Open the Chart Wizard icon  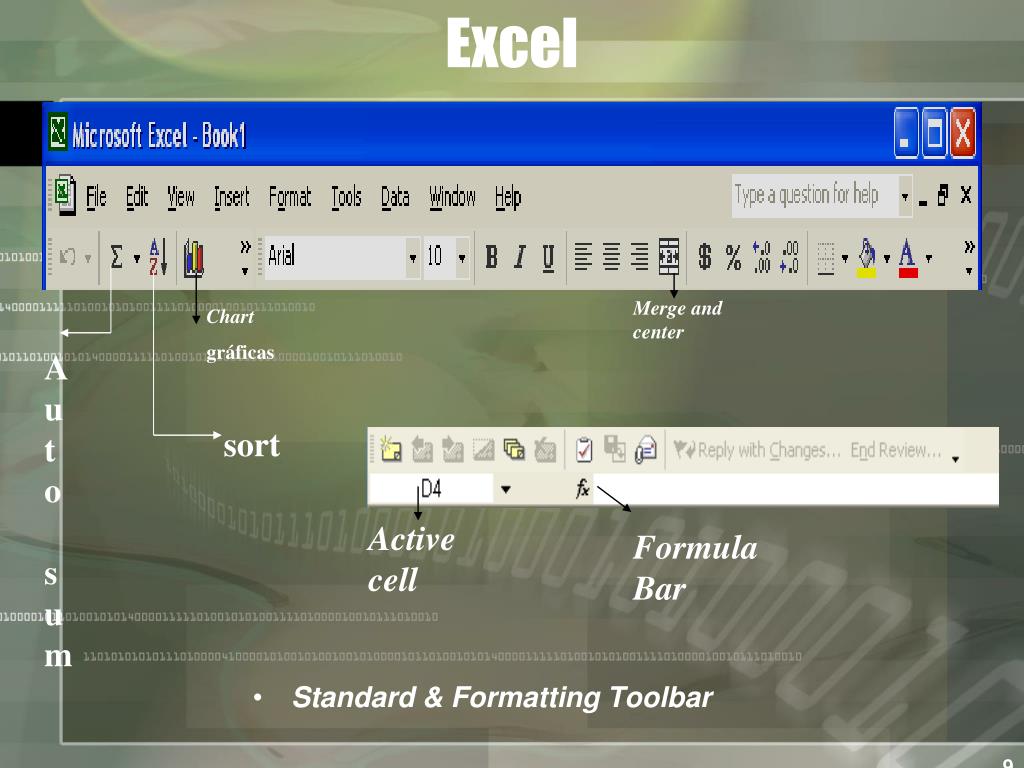click(x=193, y=258)
